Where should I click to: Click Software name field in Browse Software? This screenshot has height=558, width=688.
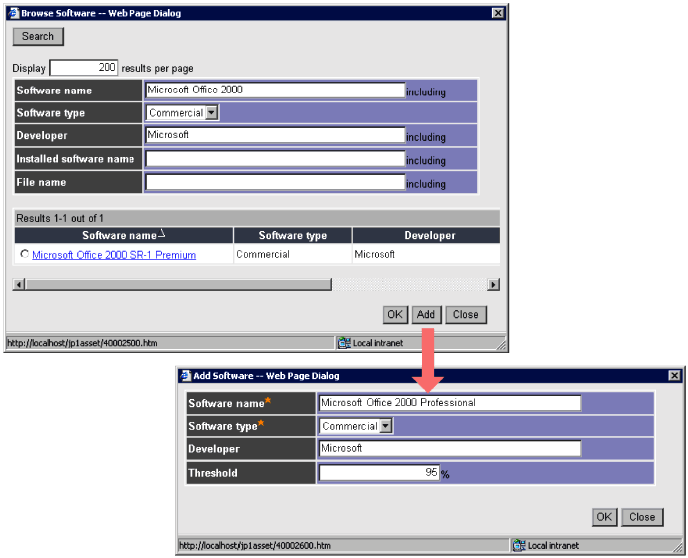[275, 90]
